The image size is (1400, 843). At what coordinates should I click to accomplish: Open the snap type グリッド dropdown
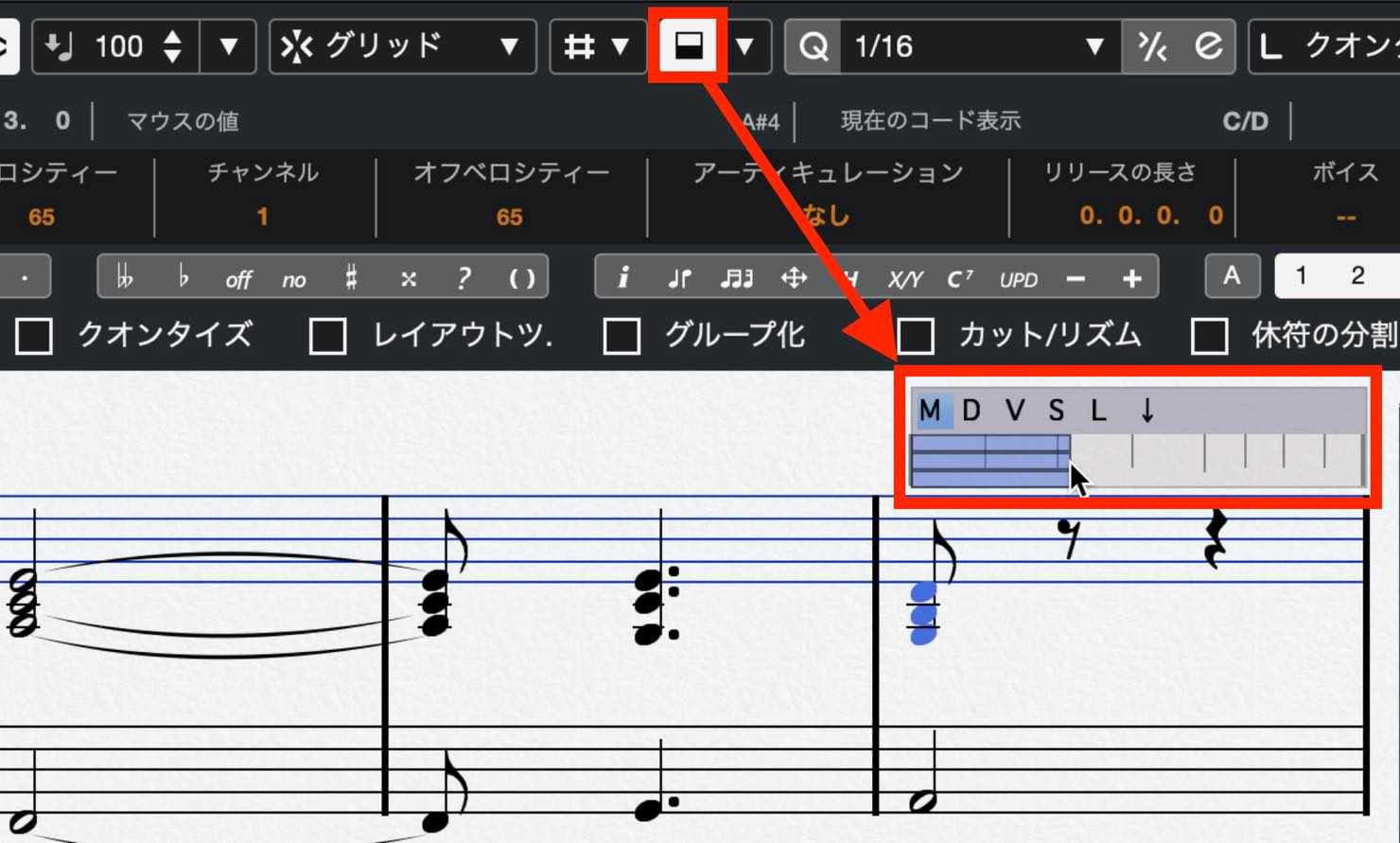404,45
